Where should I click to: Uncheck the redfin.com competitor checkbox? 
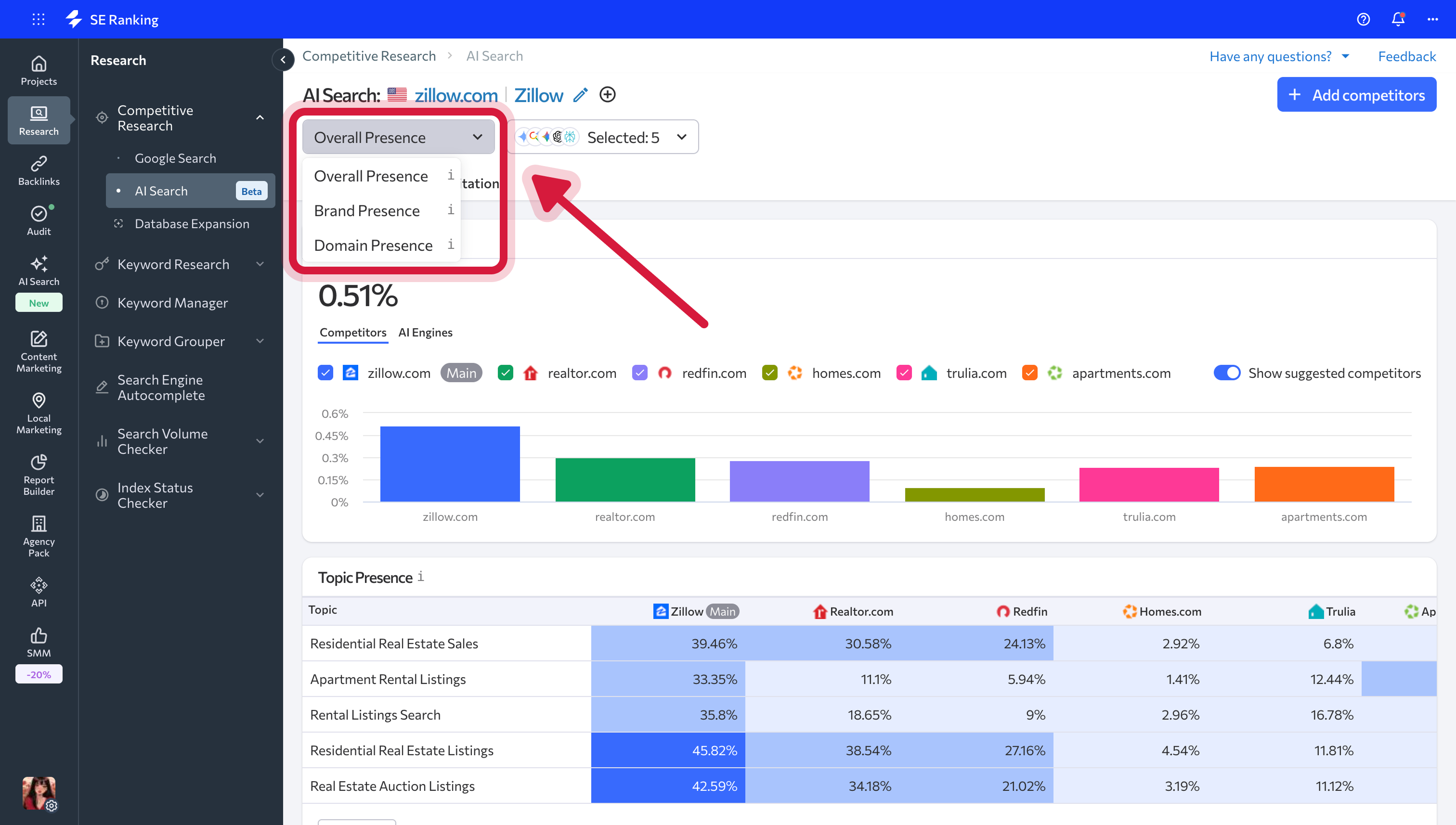(x=639, y=373)
